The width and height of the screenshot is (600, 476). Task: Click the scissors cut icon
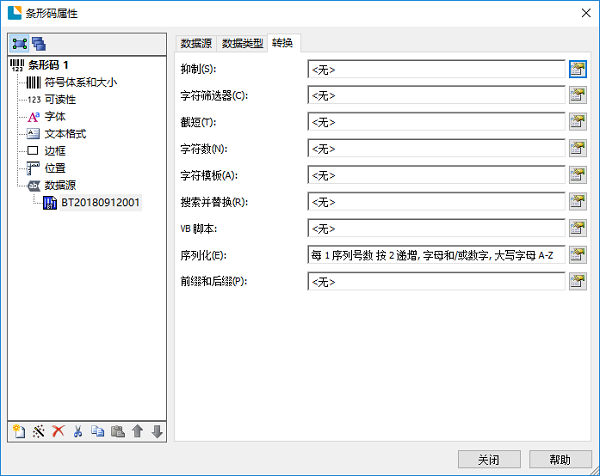pyautogui.click(x=78, y=431)
